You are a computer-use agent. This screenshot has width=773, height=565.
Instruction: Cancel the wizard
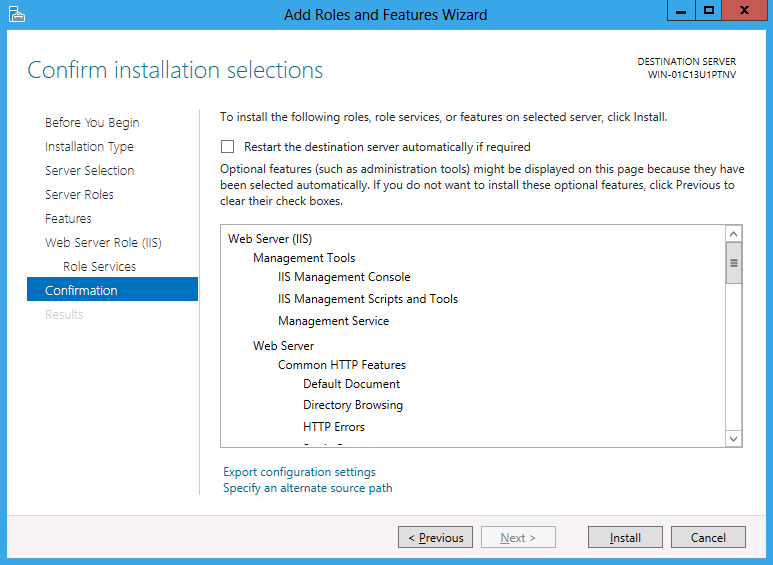tap(708, 537)
